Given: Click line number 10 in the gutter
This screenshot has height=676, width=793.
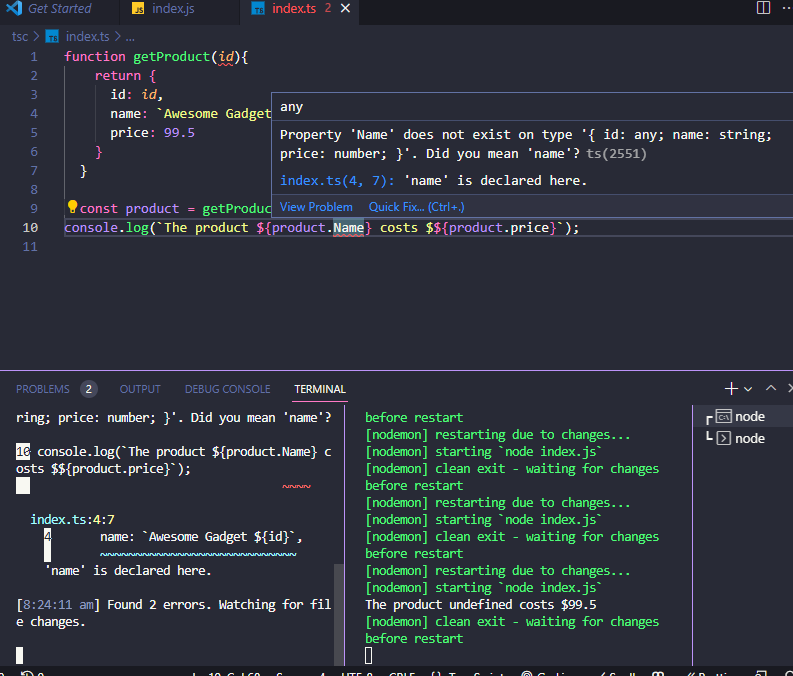Looking at the screenshot, I should (x=30, y=228).
